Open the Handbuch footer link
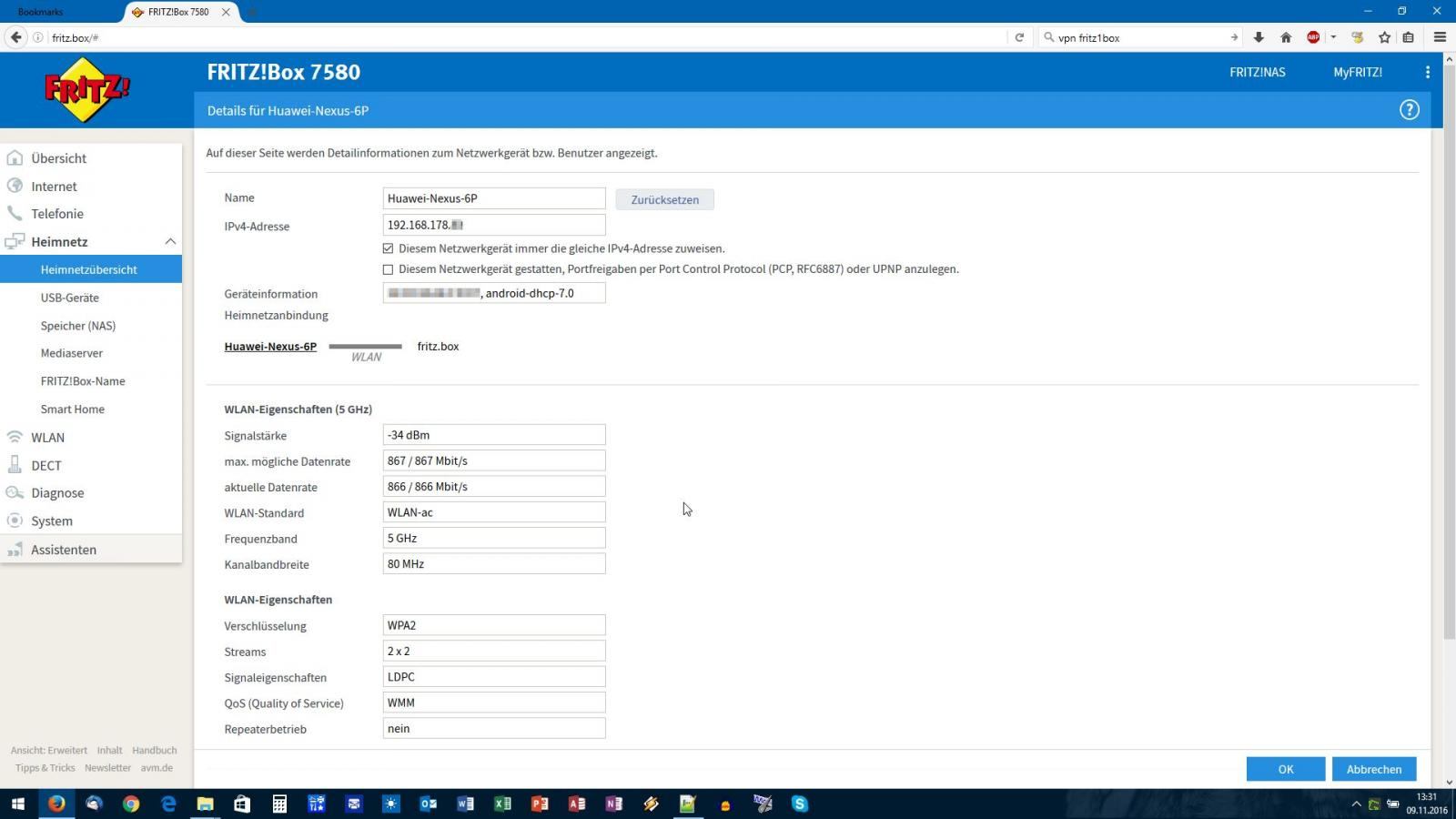This screenshot has height=819, width=1456. tap(155, 751)
